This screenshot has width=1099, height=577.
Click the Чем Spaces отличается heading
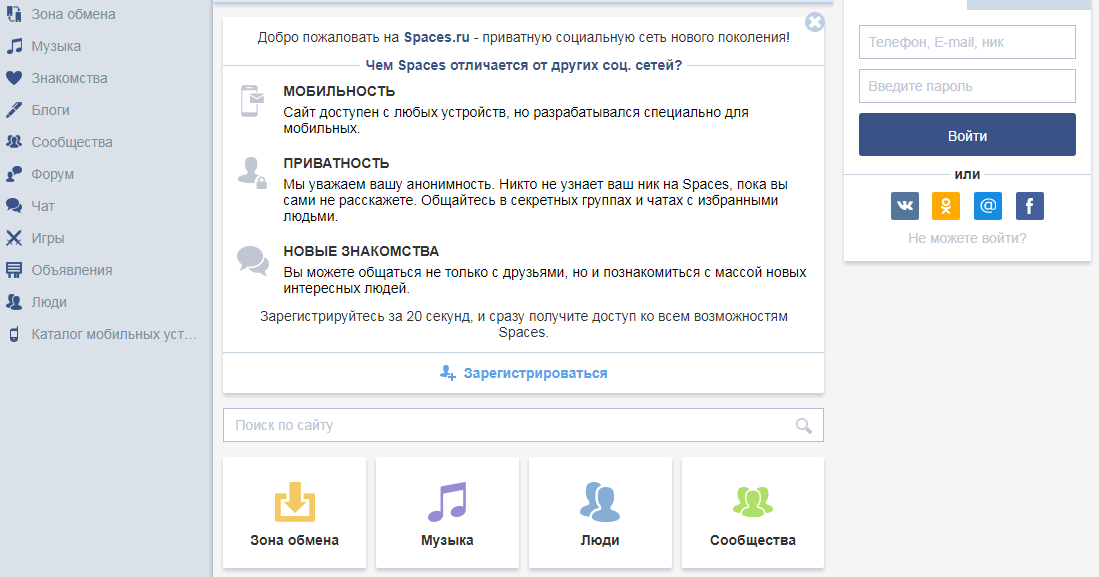tap(524, 65)
